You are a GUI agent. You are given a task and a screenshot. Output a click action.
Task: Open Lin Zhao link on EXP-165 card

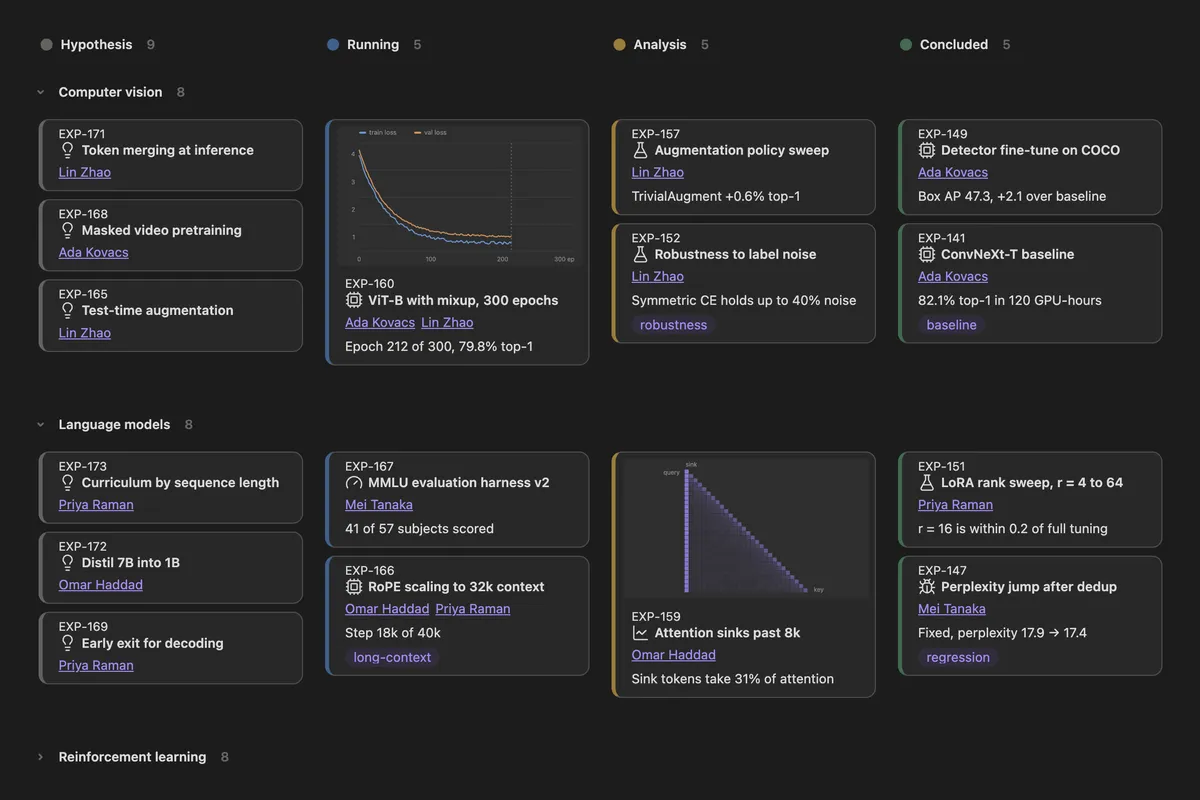point(85,332)
